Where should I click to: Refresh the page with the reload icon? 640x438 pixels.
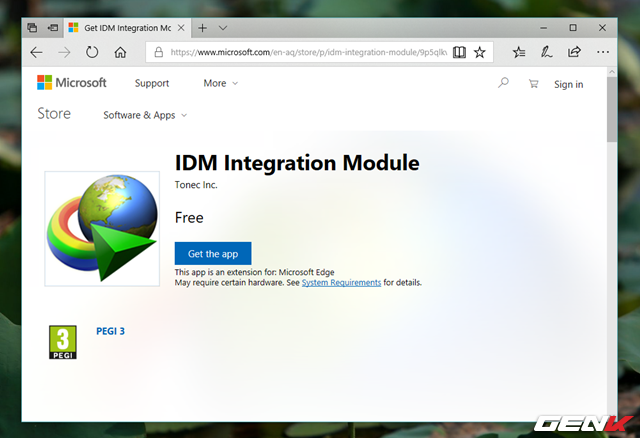pyautogui.click(x=92, y=52)
